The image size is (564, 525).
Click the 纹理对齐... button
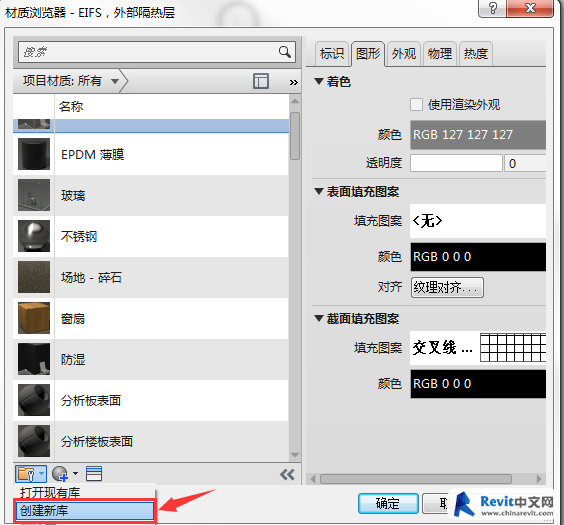pos(447,287)
